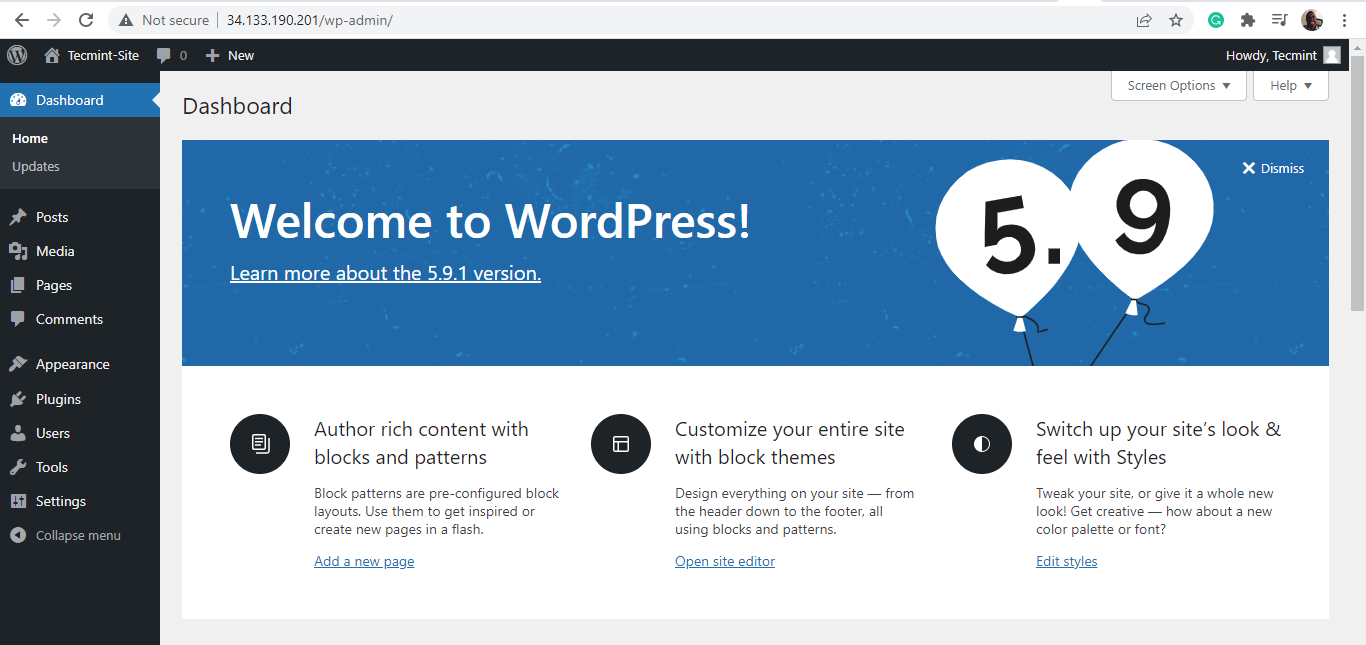Open Chrome three-dot menu
1366x645 pixels.
click(x=1344, y=20)
